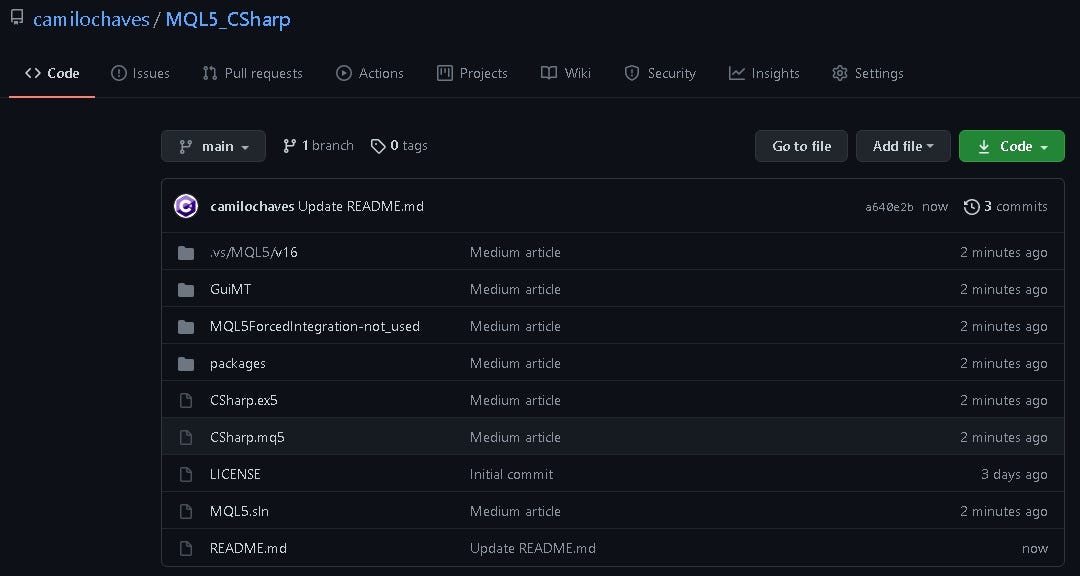Open the green Code download dropdown
The height and width of the screenshot is (576, 1080).
[1012, 146]
